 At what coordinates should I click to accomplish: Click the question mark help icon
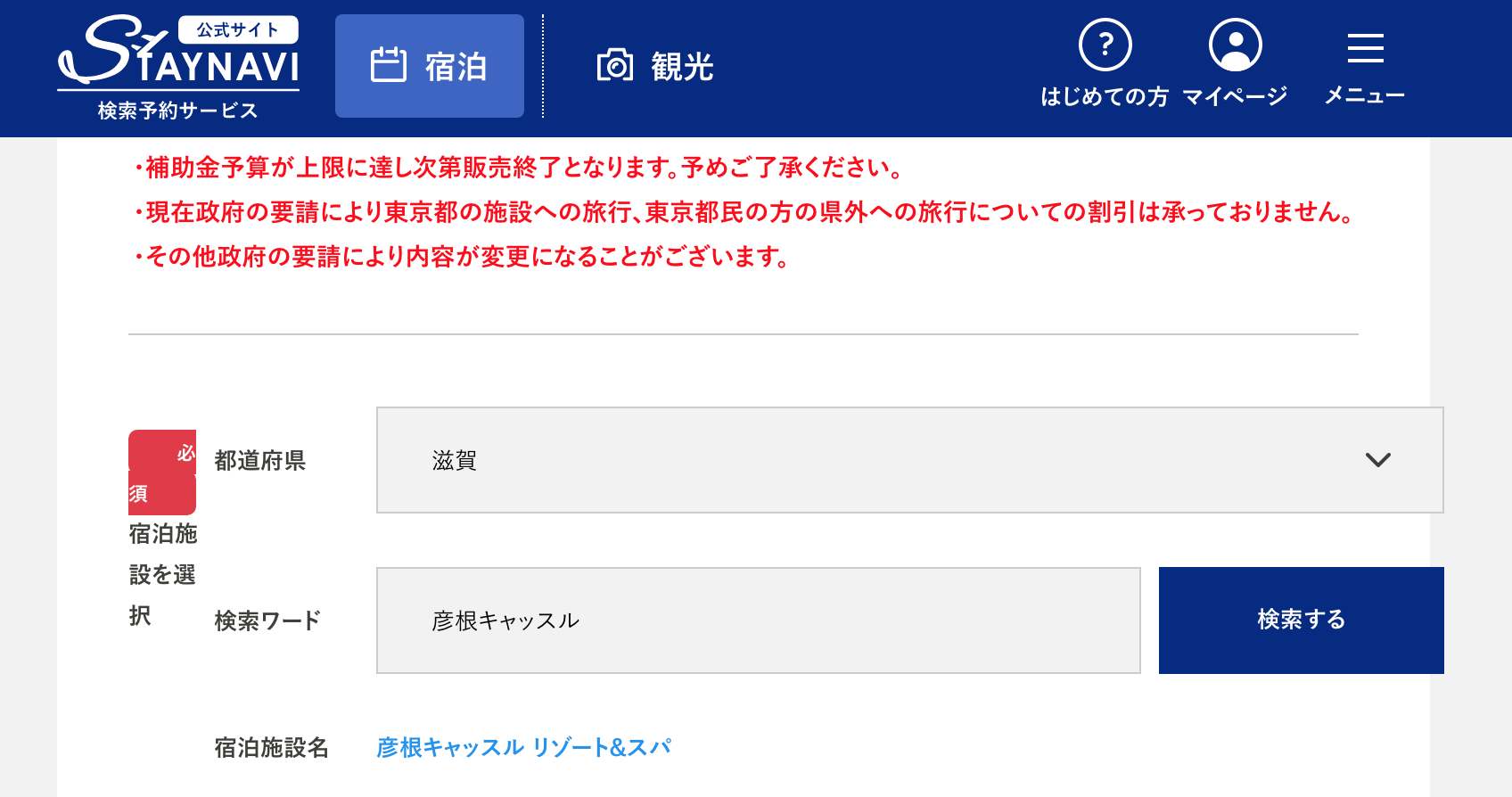[x=1105, y=45]
